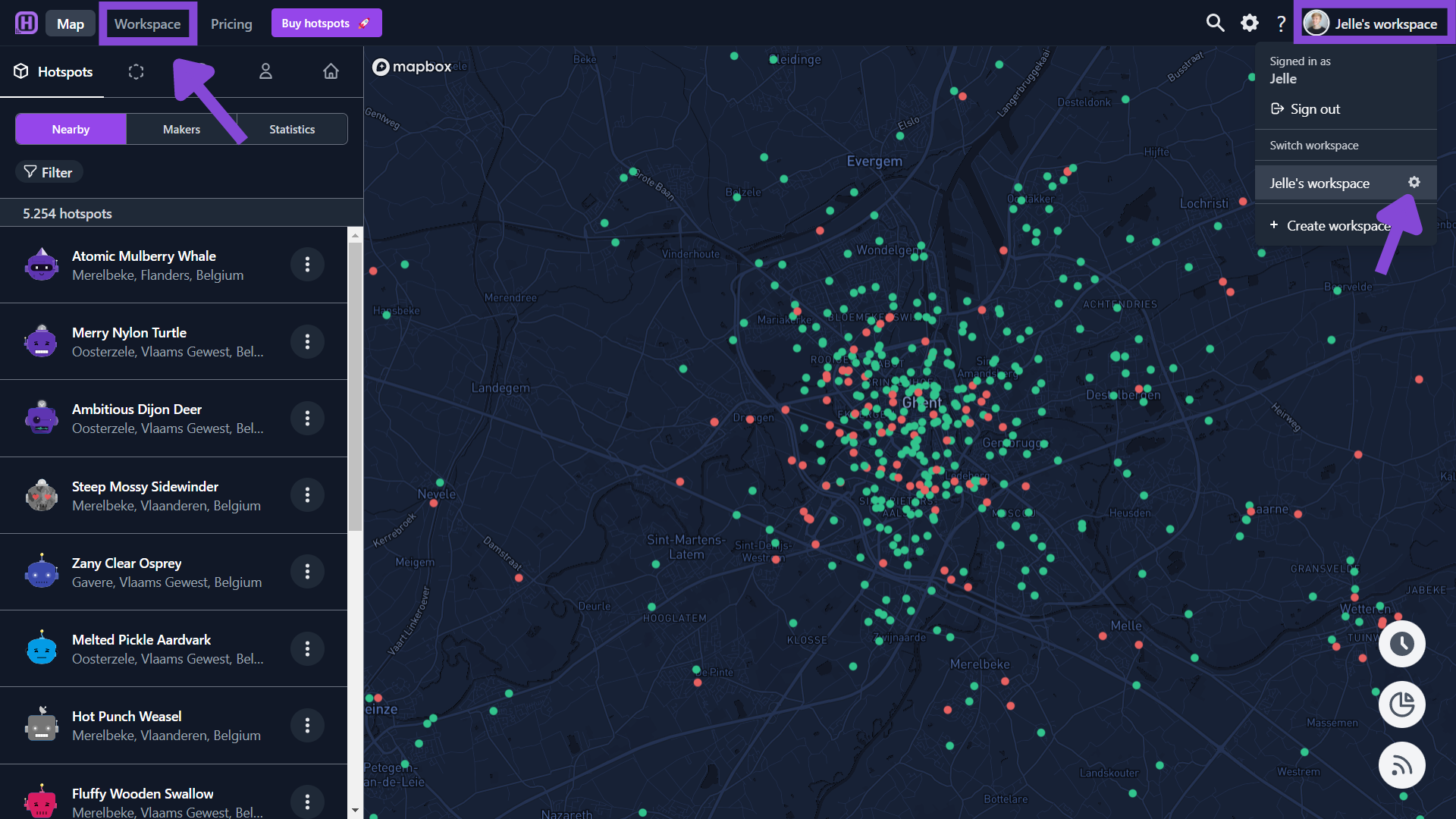The height and width of the screenshot is (819, 1456).
Task: Click the Melle label on the map
Action: pyautogui.click(x=1126, y=626)
